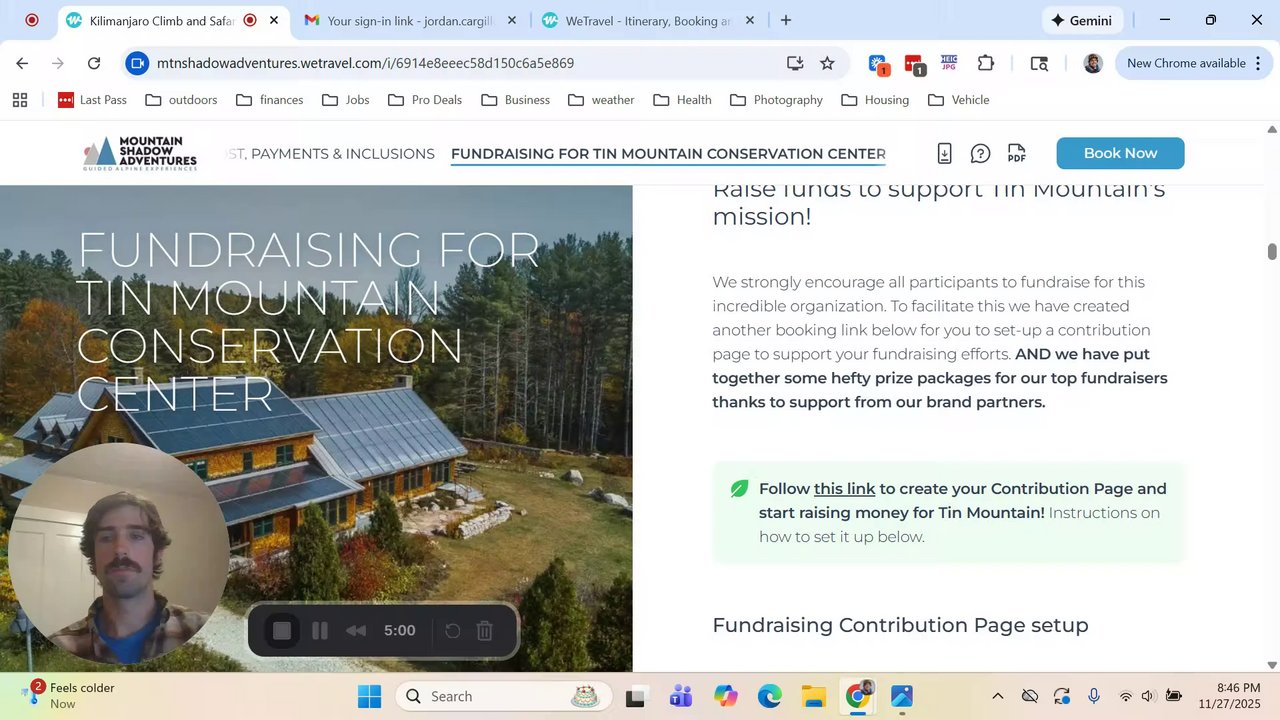Close the Gmail sign-in link tab

click(512, 20)
